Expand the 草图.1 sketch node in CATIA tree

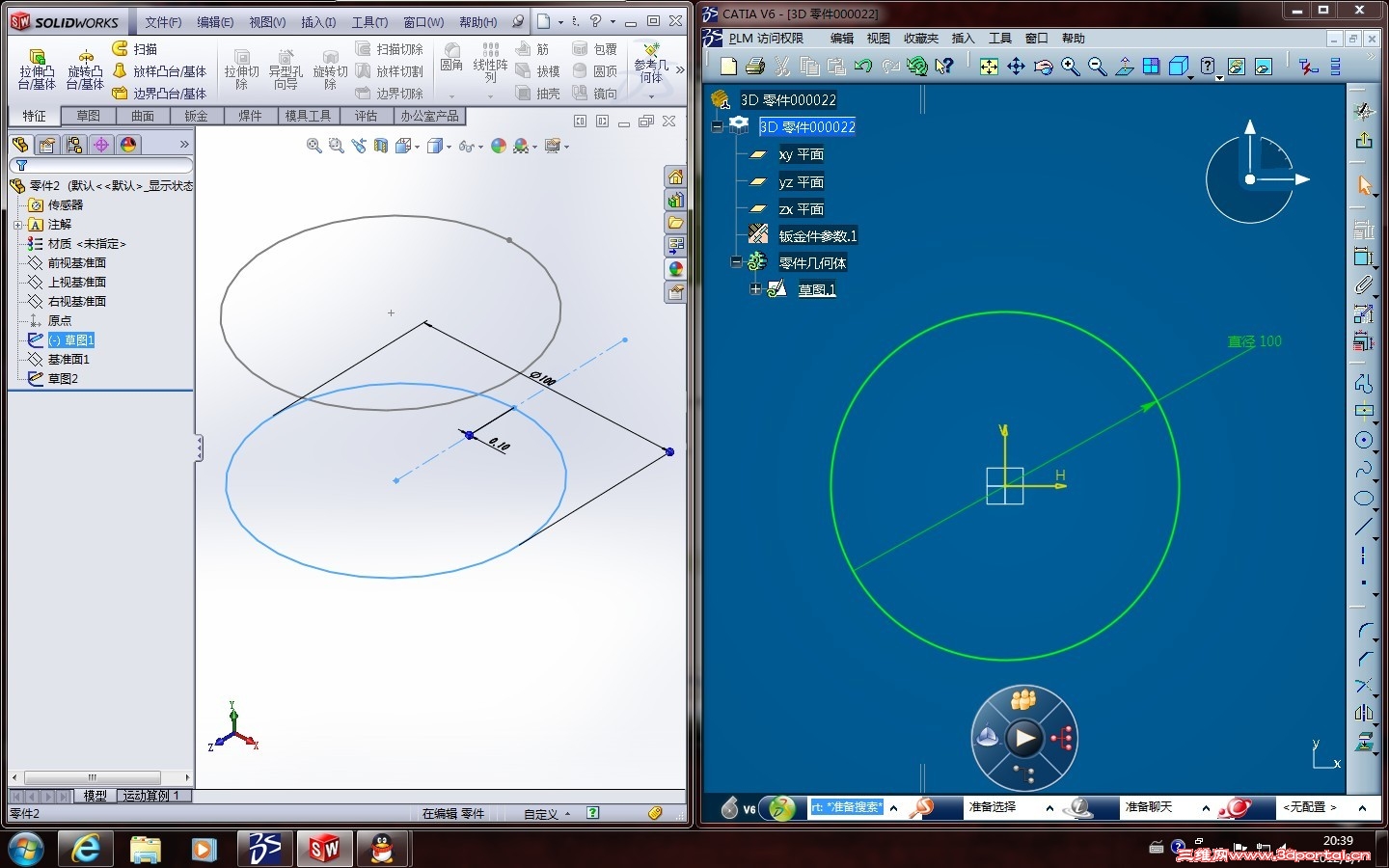pos(755,289)
